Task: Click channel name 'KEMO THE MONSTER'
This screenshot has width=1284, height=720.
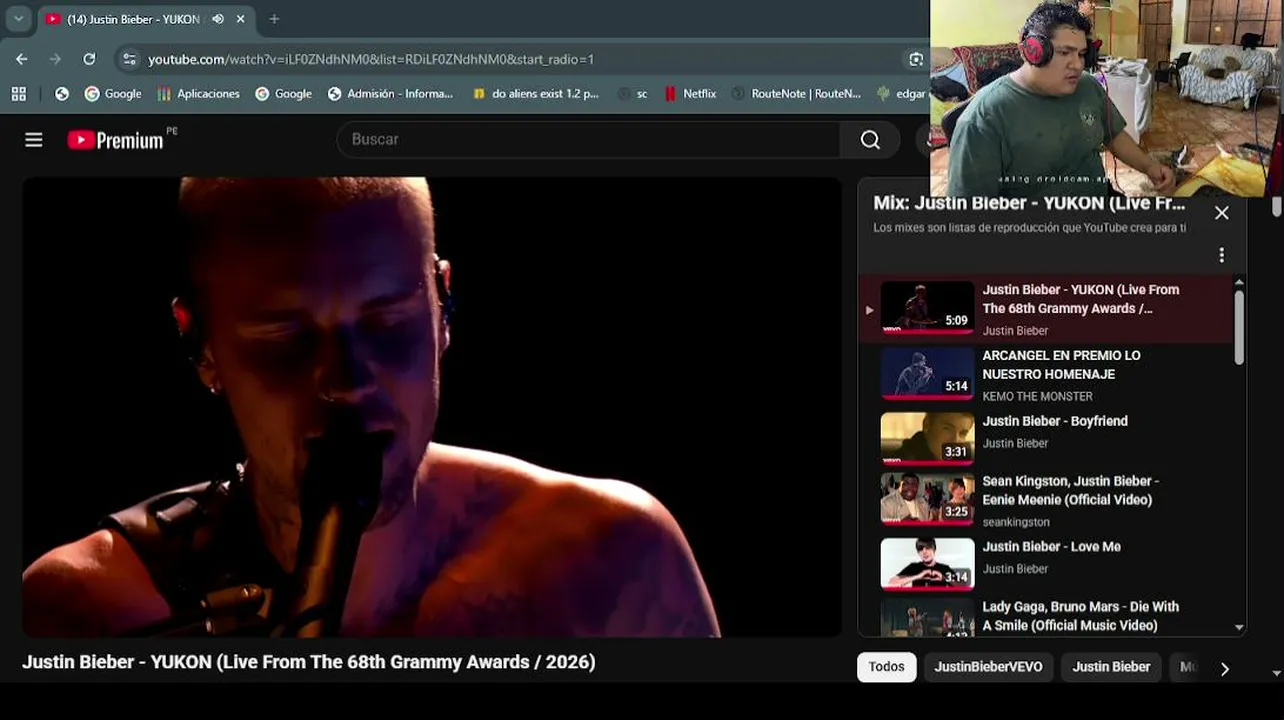Action: pyautogui.click(x=1037, y=397)
